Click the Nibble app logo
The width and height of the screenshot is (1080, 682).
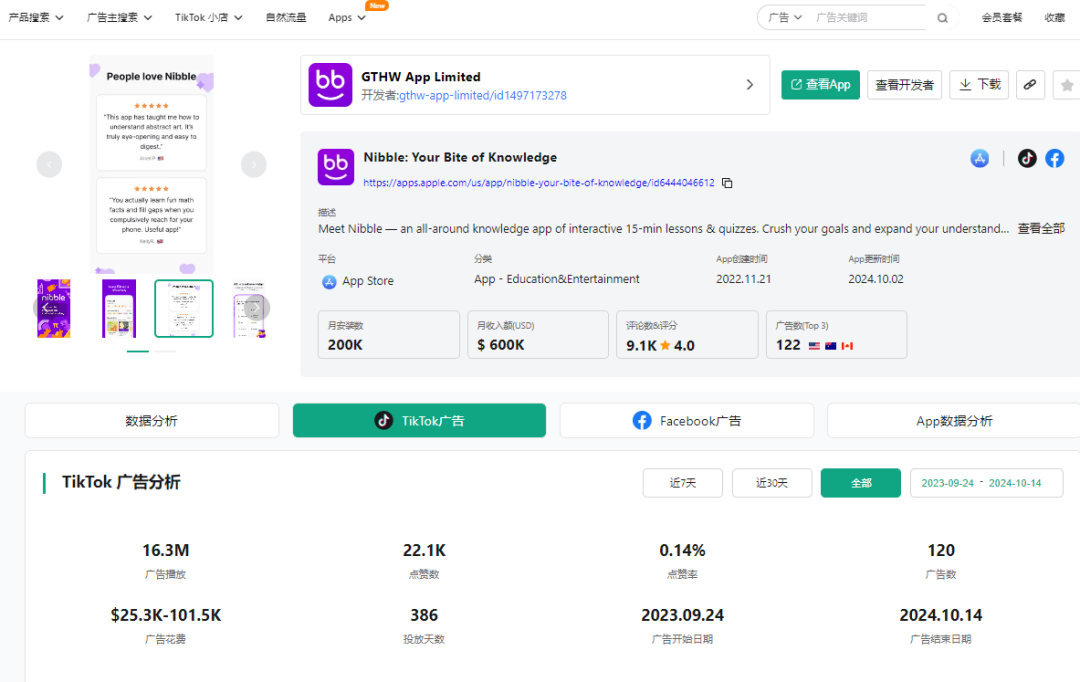click(335, 167)
